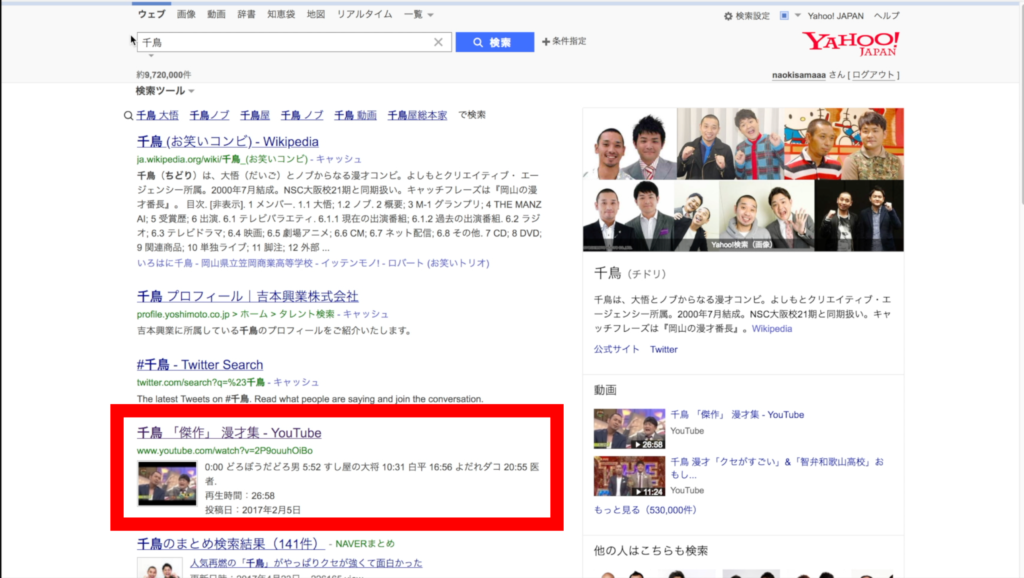Open Wikipedia link in knowledge panel
The height and width of the screenshot is (578, 1024).
[771, 329]
